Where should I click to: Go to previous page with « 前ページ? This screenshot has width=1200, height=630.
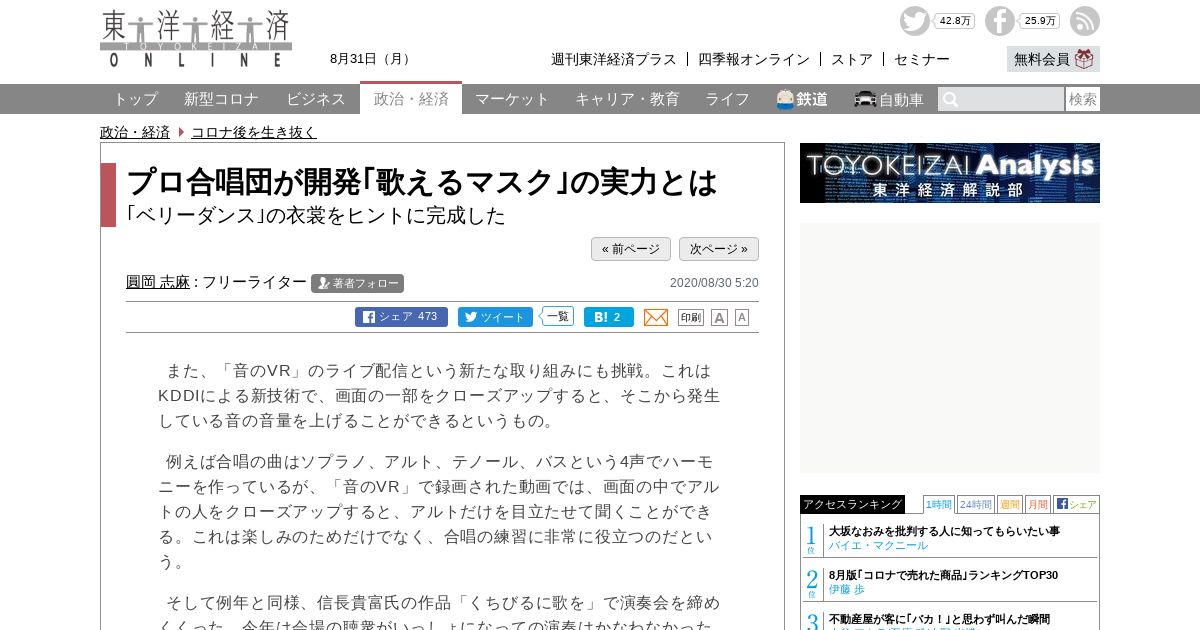click(x=631, y=249)
